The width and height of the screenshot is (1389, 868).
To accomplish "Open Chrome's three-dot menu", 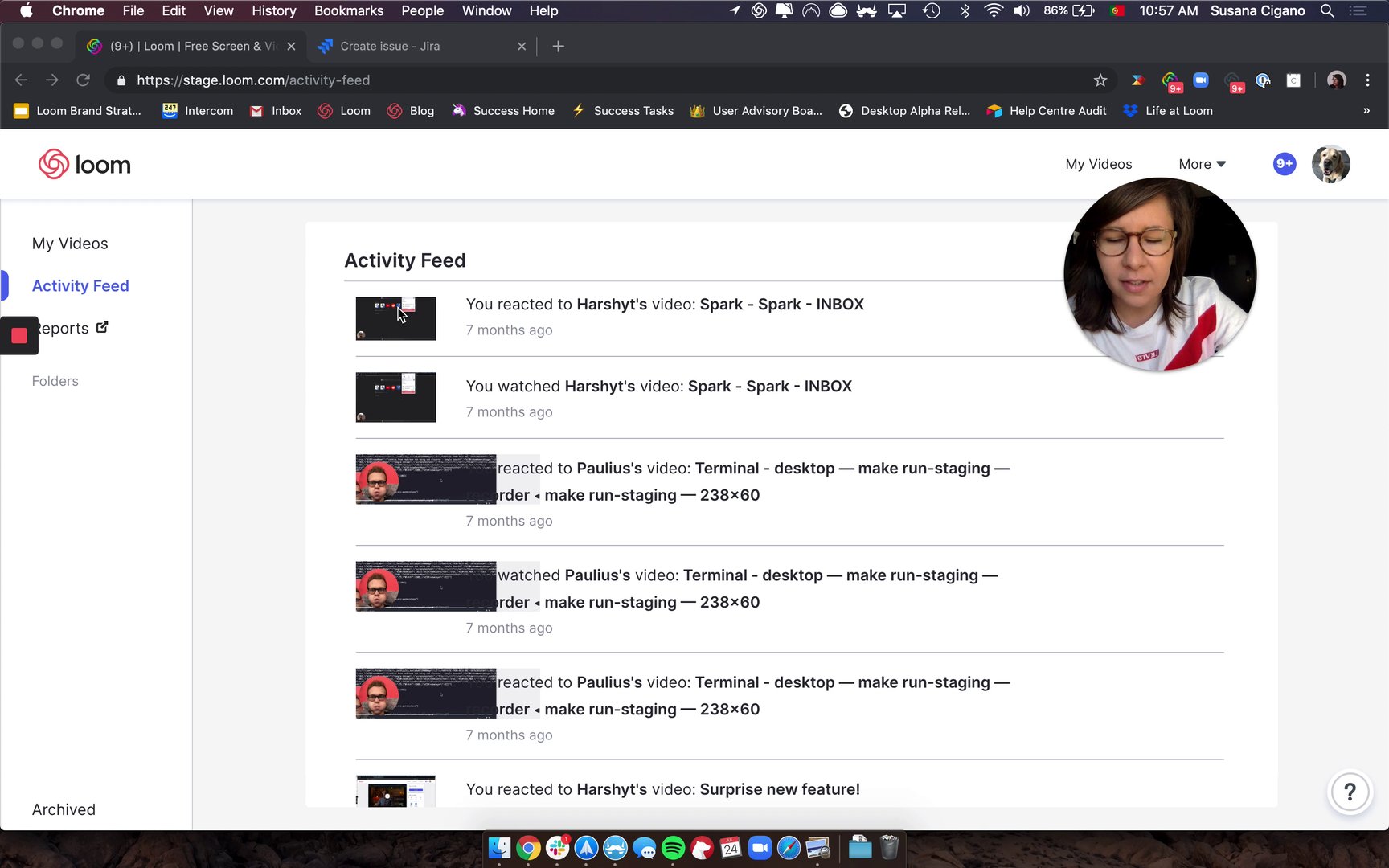I will [x=1367, y=80].
